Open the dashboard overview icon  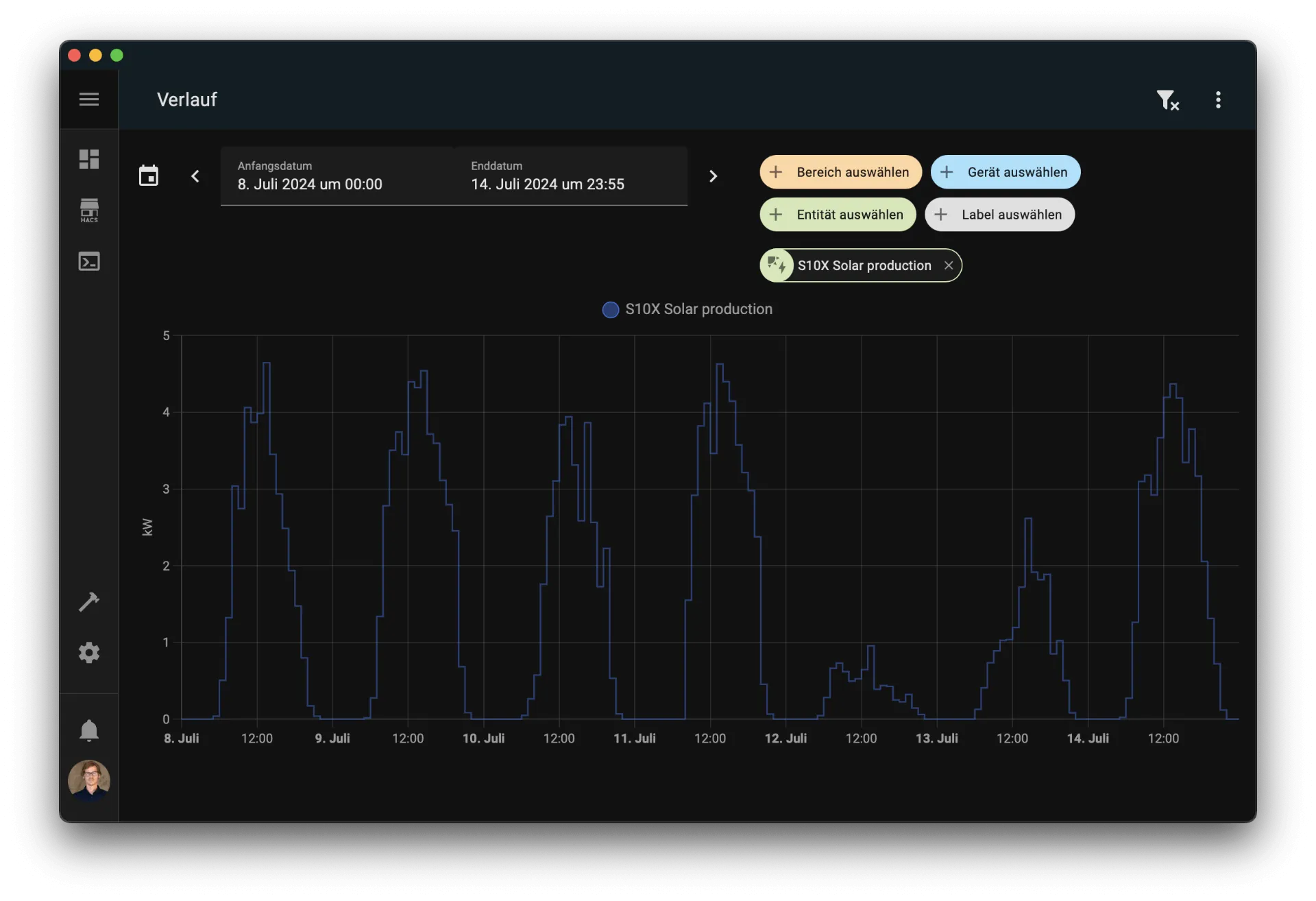[89, 159]
